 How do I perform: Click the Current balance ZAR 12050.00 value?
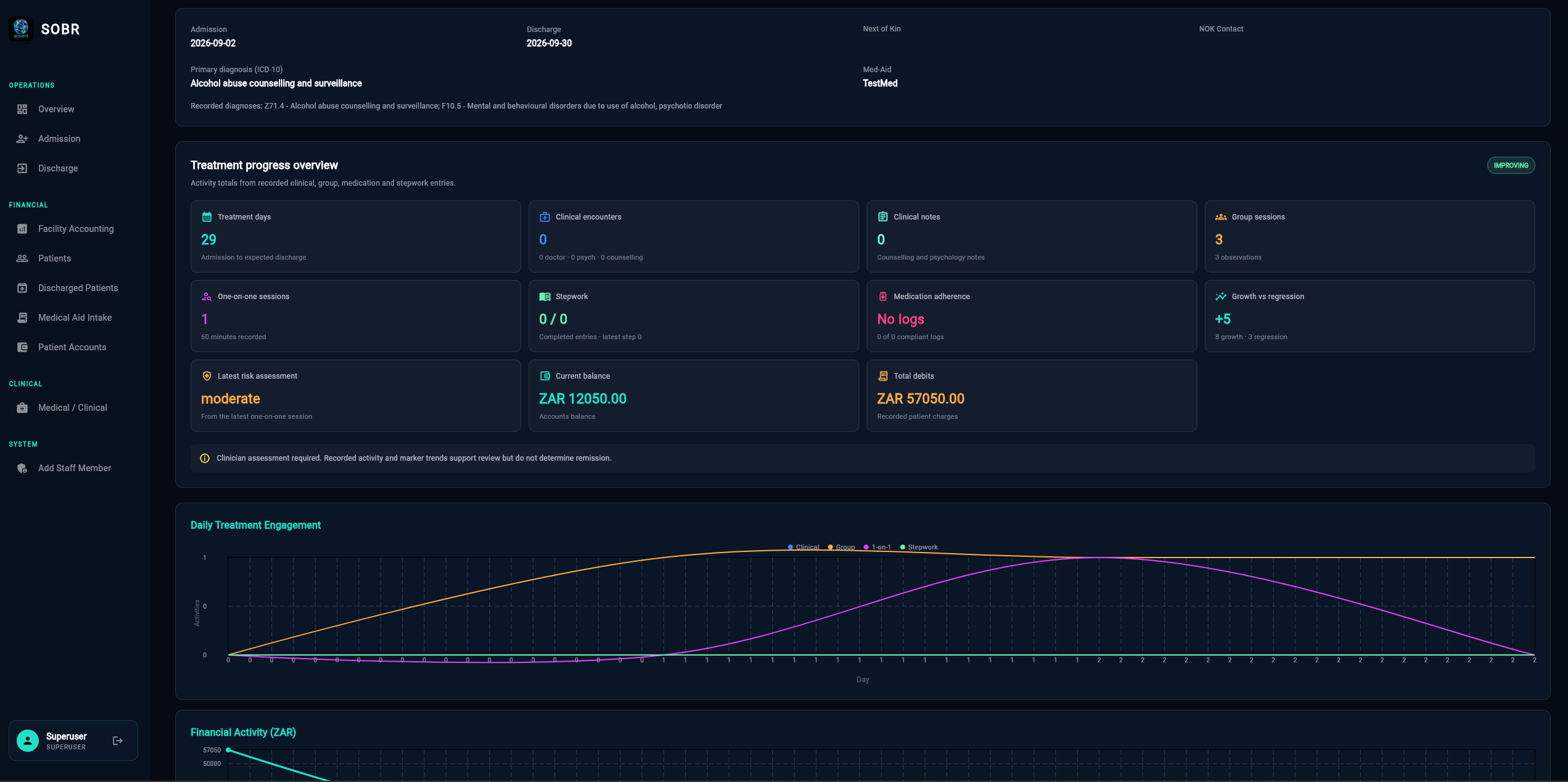(x=582, y=399)
